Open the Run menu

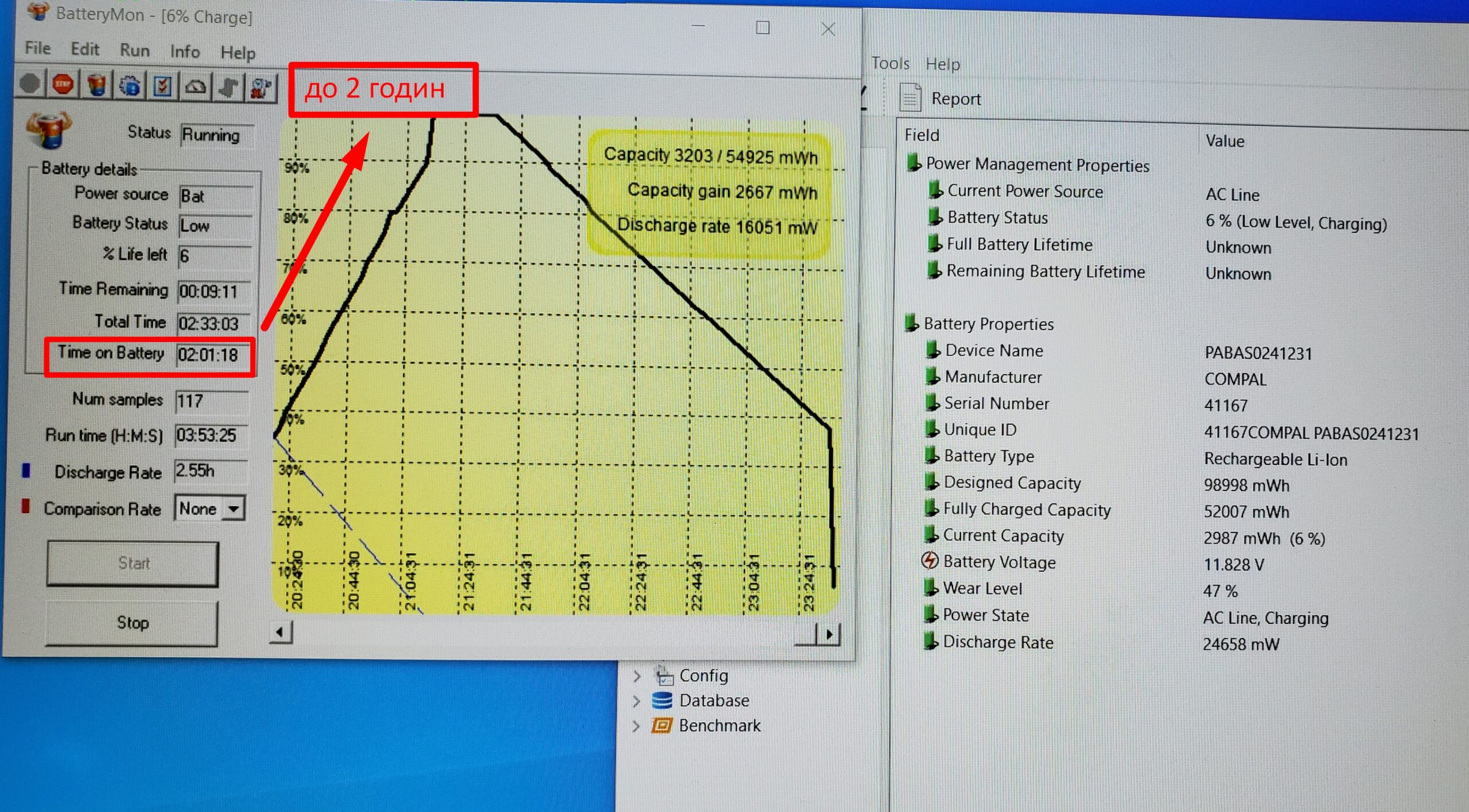[x=134, y=50]
